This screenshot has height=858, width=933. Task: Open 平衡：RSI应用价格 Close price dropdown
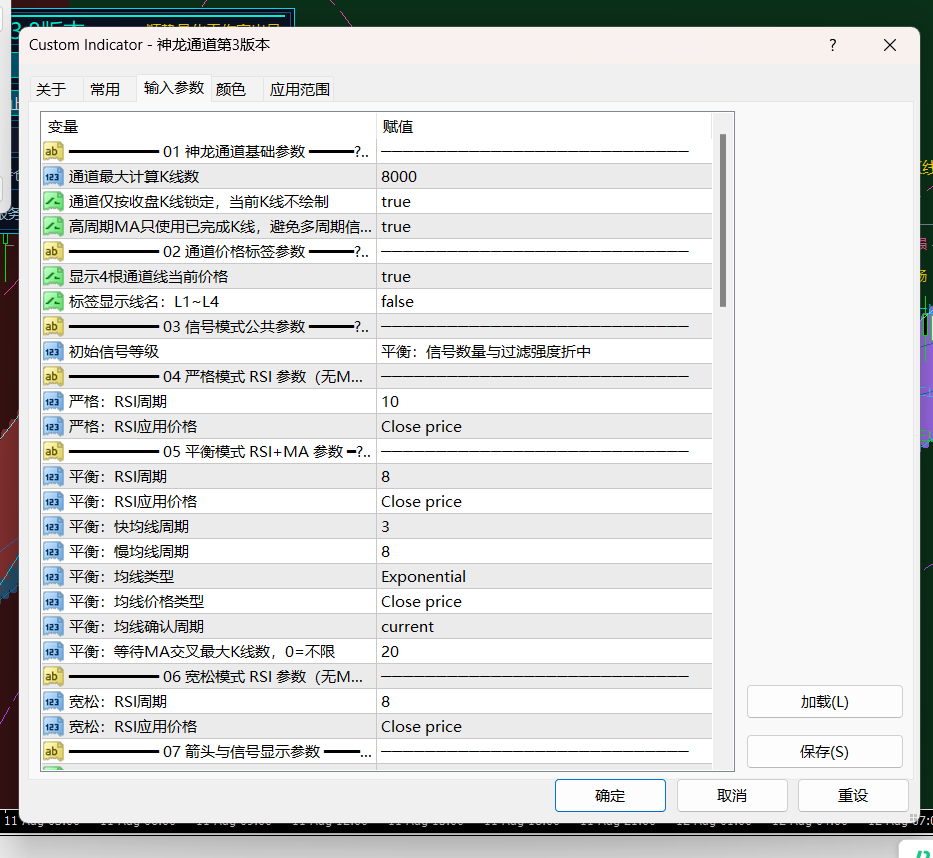click(544, 502)
